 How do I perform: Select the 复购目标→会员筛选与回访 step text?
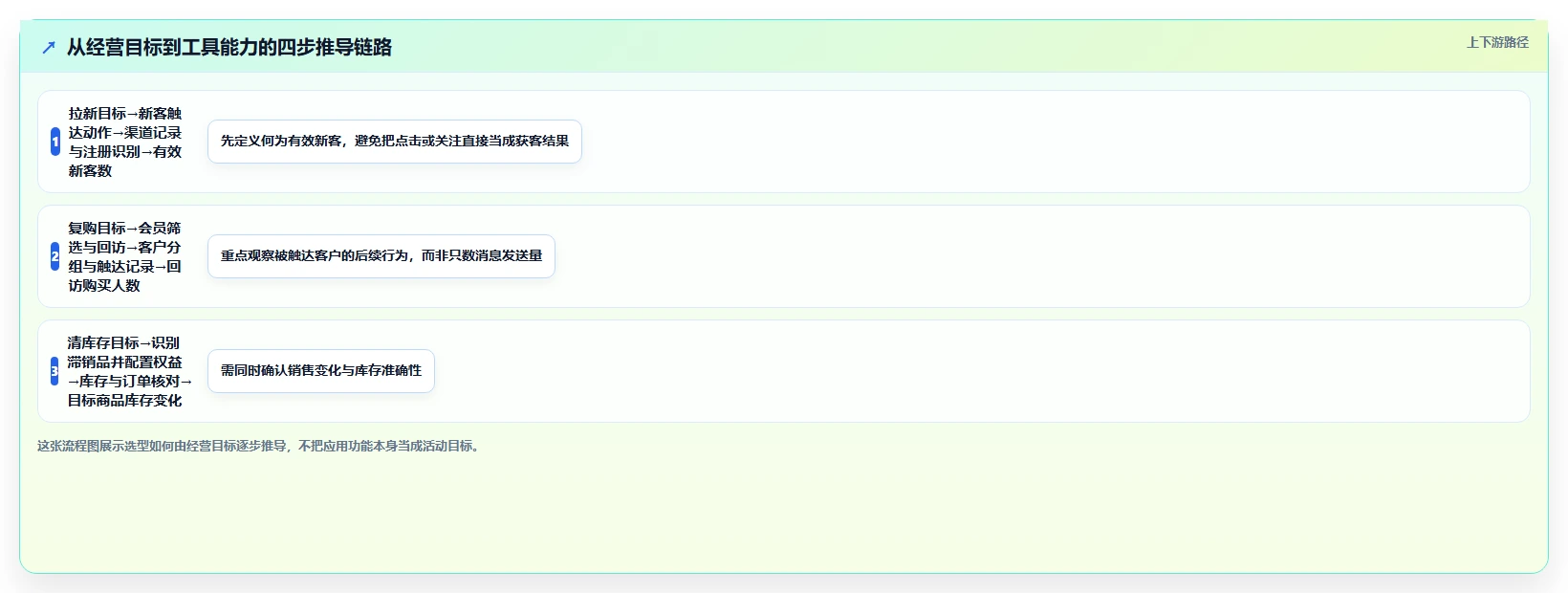(125, 256)
